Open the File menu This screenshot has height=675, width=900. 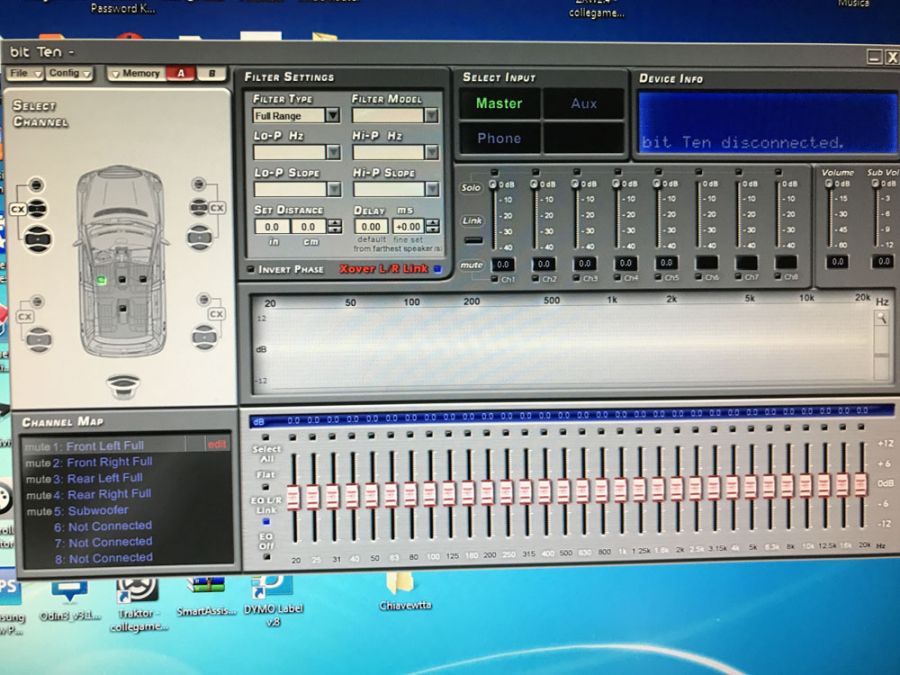pos(24,73)
